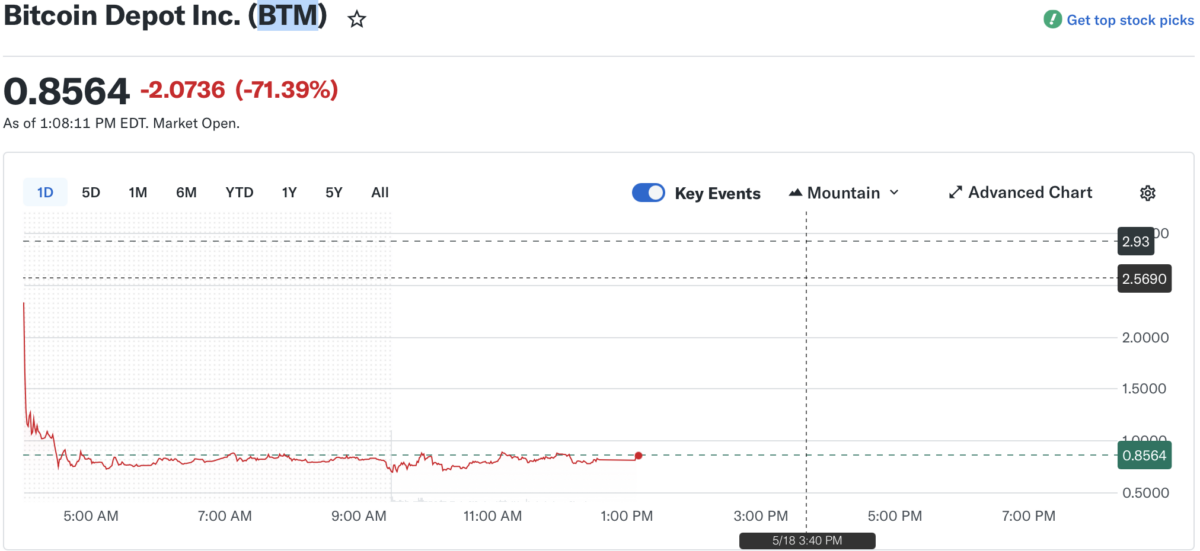
Task: Toggle the Key Events switch
Action: [648, 193]
